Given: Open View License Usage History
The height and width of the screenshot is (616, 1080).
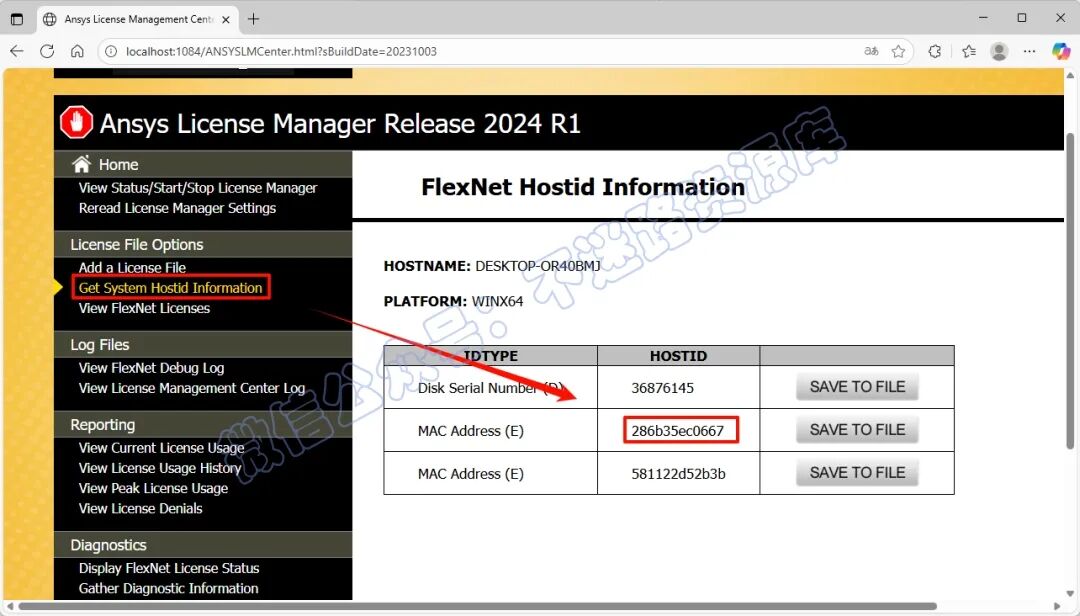Looking at the screenshot, I should point(160,468).
